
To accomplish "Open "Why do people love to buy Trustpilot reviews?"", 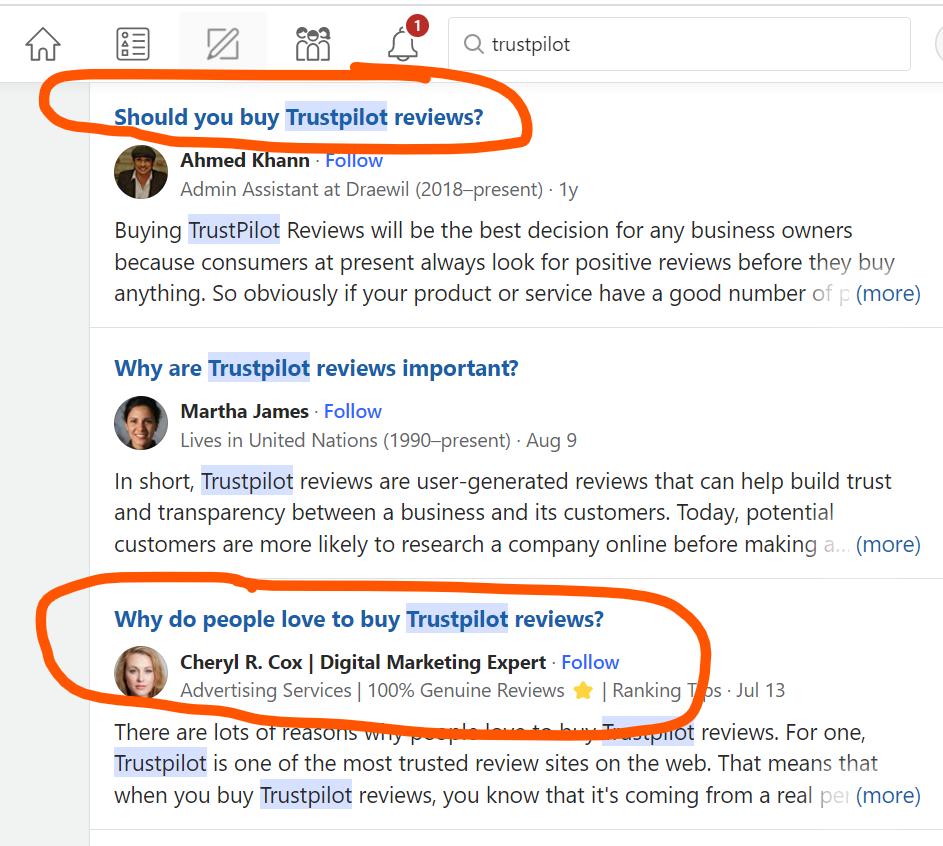I will click(x=359, y=619).
